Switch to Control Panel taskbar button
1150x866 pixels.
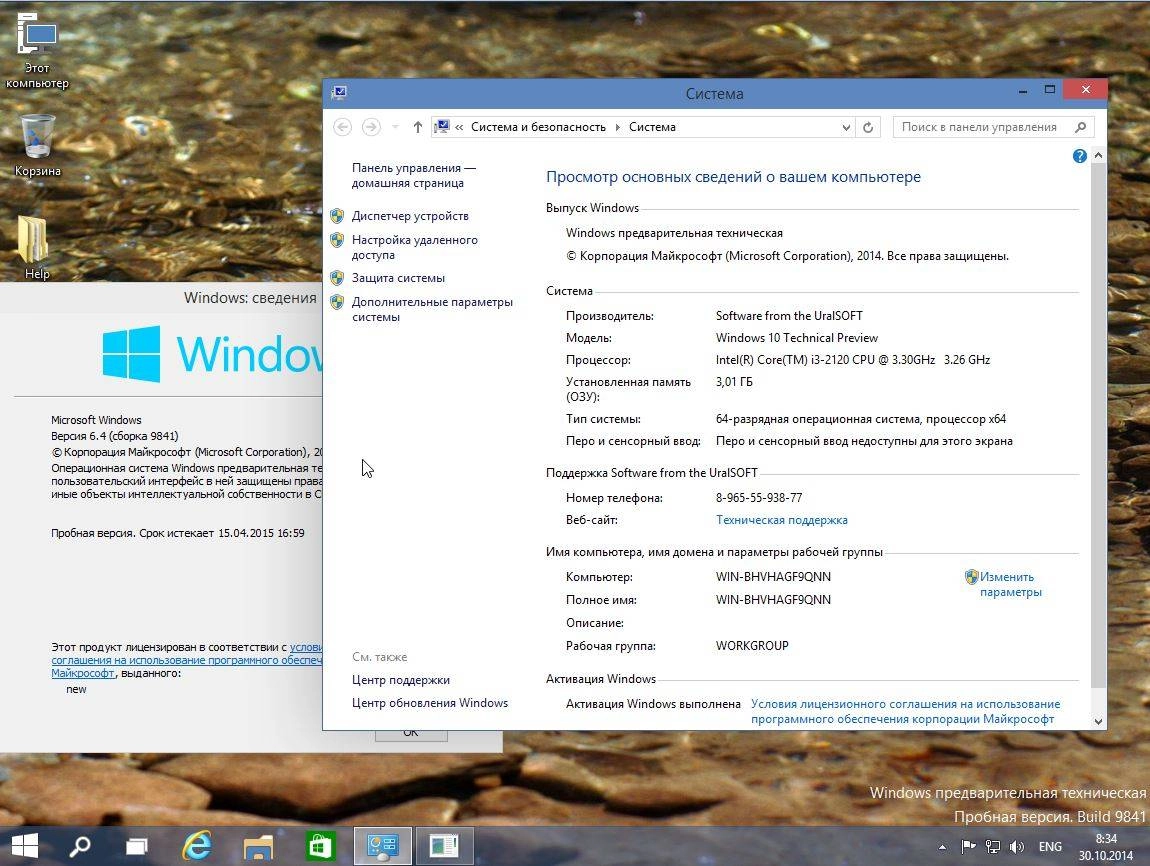coord(382,846)
